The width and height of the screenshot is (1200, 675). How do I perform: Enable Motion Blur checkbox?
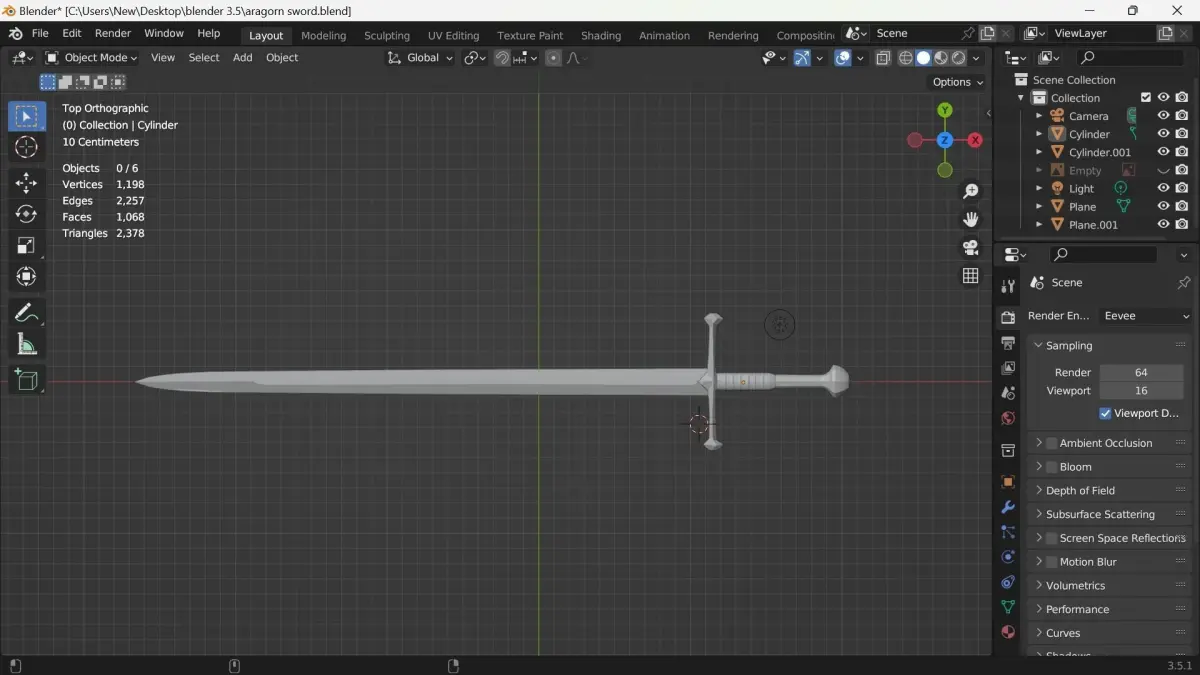pos(1051,562)
